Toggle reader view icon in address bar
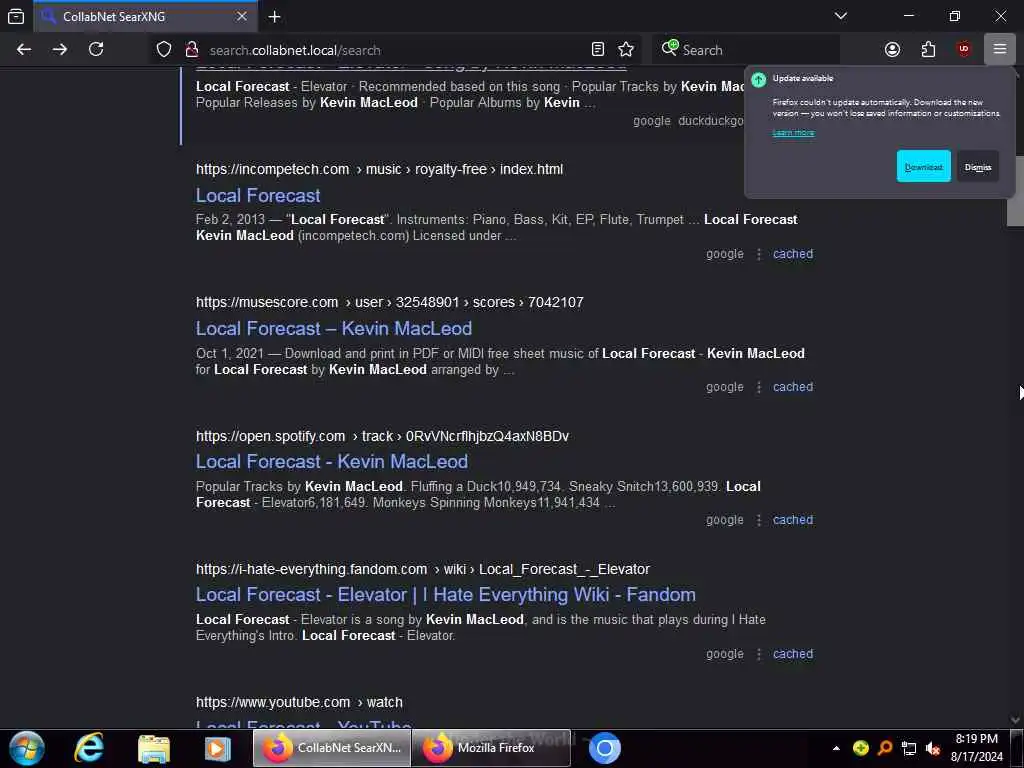The image size is (1024, 768). pos(598,50)
